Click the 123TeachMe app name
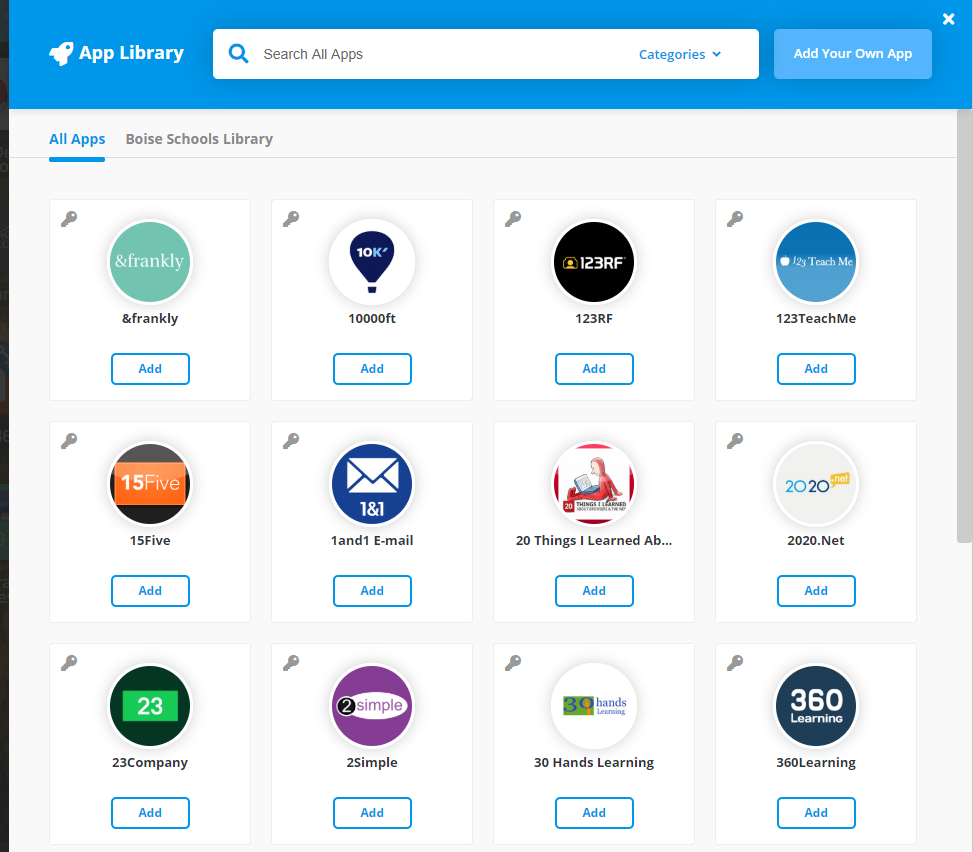 tap(816, 318)
